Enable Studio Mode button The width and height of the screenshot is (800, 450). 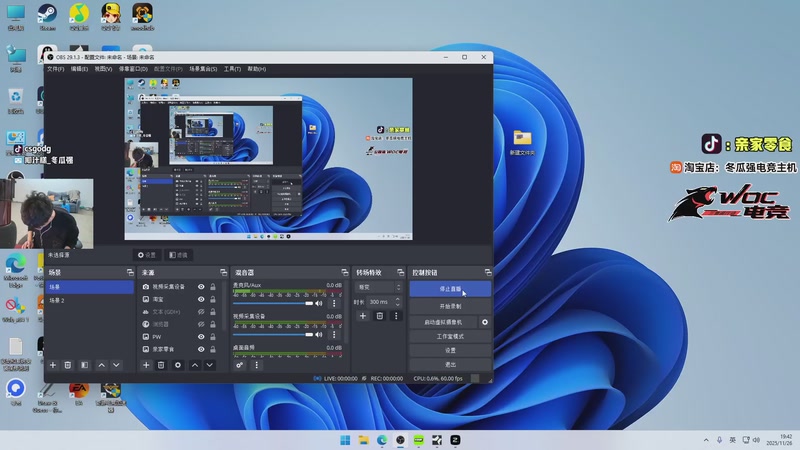(450, 336)
